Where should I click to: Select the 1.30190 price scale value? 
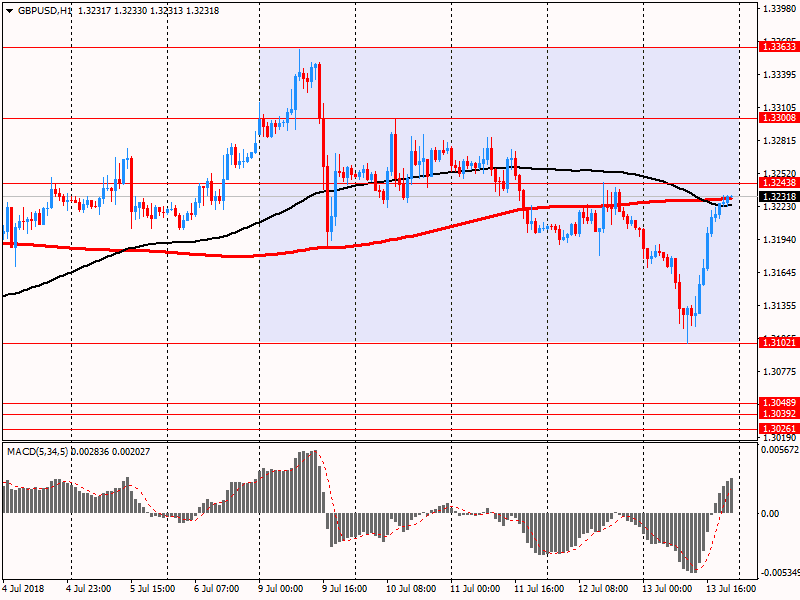(x=779, y=438)
